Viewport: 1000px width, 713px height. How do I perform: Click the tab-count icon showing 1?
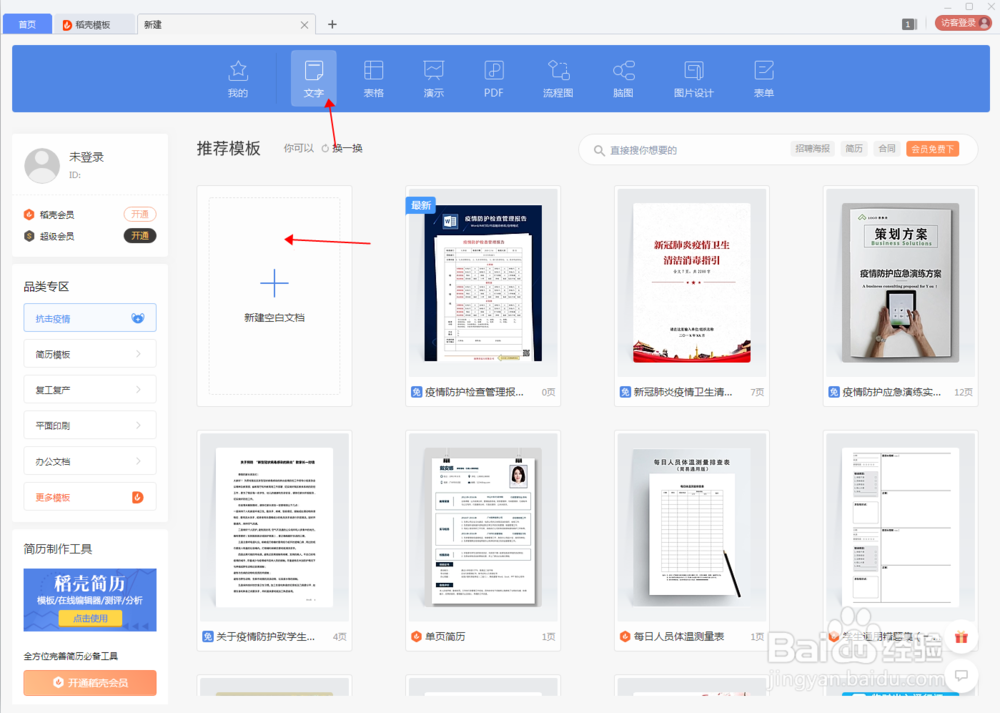[909, 24]
